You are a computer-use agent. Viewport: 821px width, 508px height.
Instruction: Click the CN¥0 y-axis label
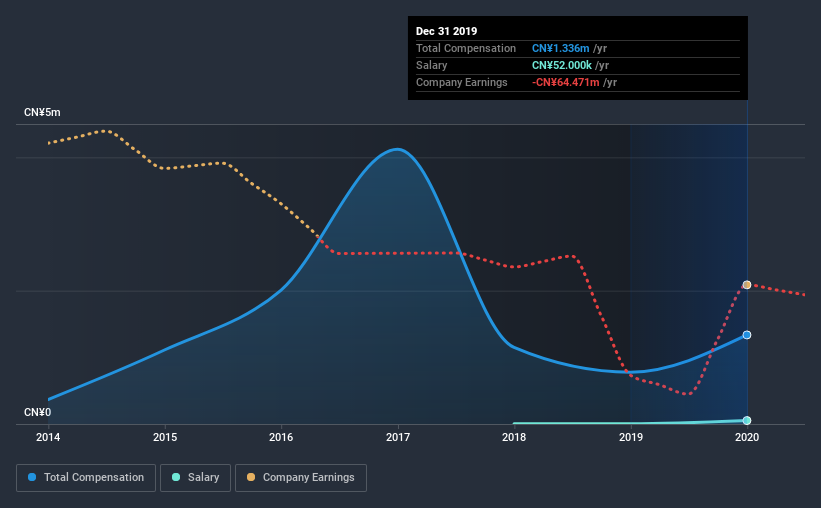click(x=38, y=413)
